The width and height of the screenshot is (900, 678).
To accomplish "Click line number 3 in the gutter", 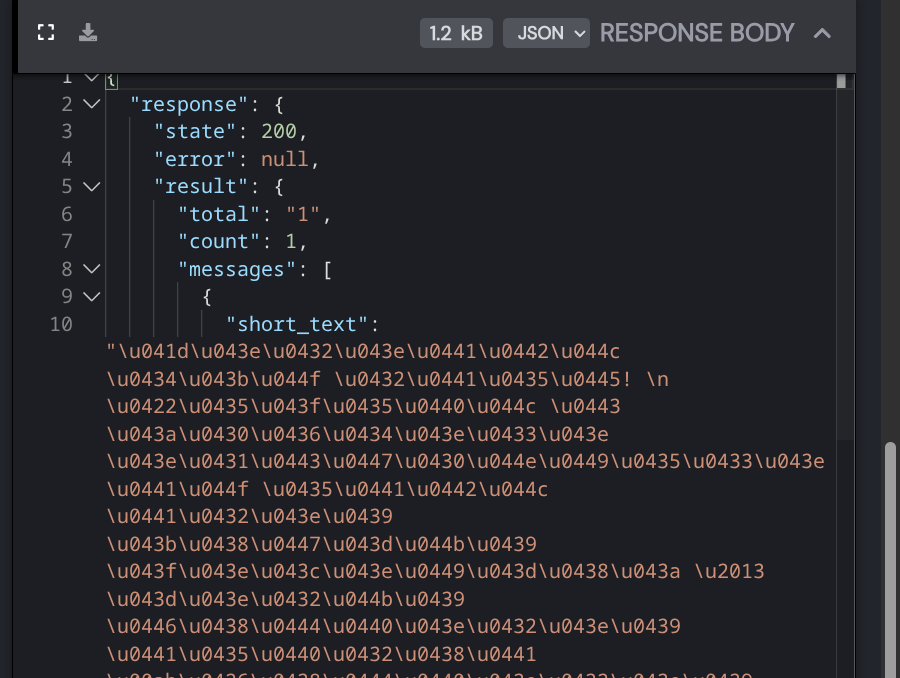I will point(66,131).
